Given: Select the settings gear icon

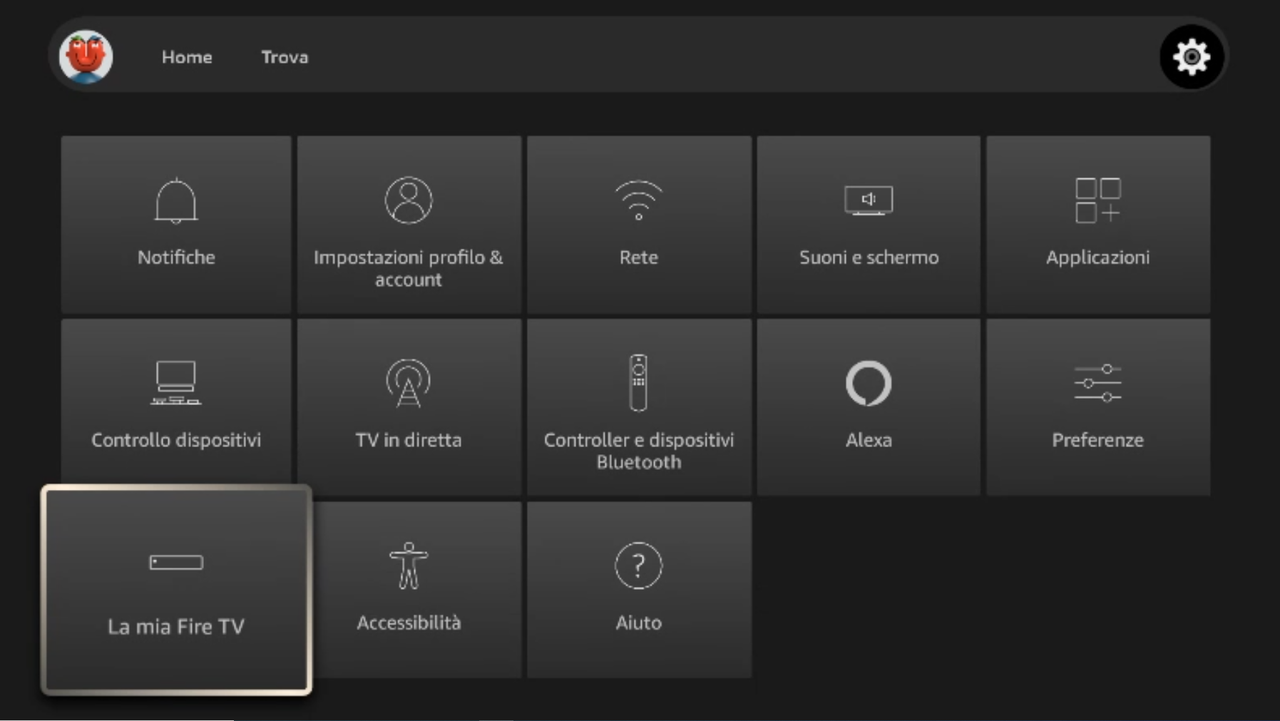Looking at the screenshot, I should tap(1191, 57).
